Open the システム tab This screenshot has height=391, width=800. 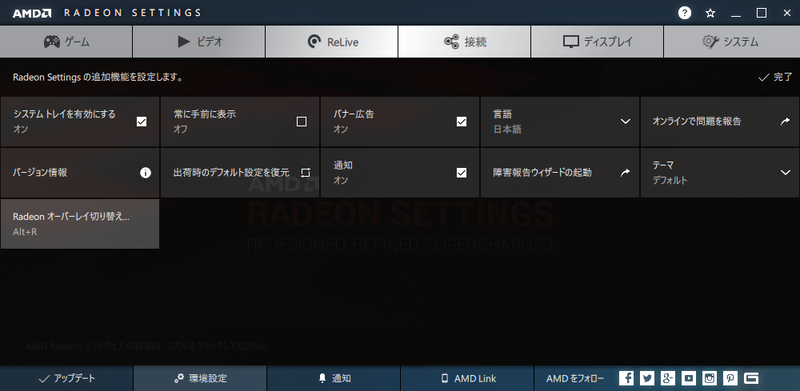coord(732,41)
